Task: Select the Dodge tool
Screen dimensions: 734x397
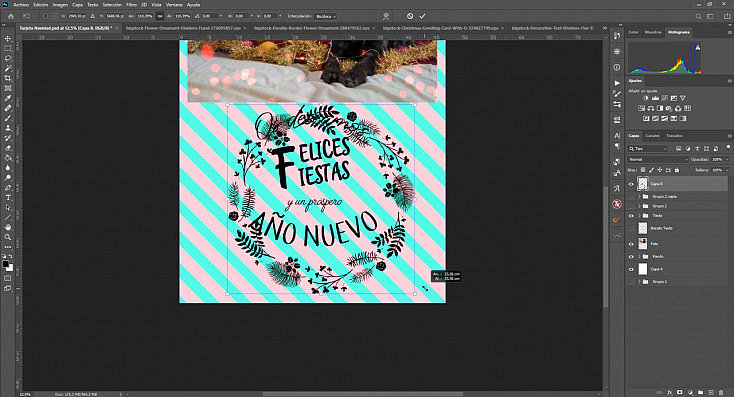Action: [x=7, y=178]
